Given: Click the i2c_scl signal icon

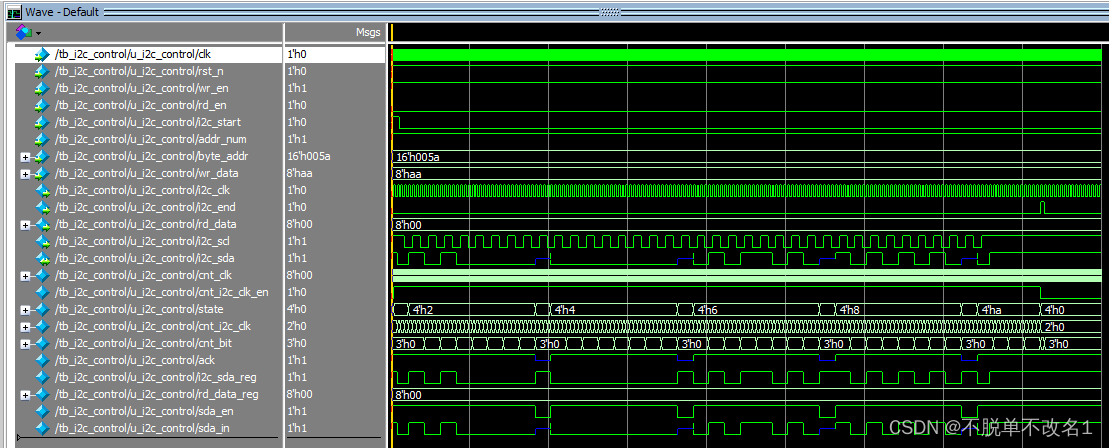Looking at the screenshot, I should coord(42,241).
